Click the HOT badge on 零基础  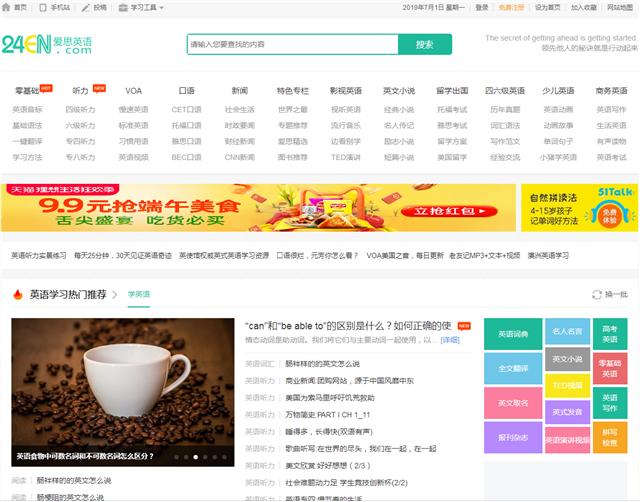(46, 88)
